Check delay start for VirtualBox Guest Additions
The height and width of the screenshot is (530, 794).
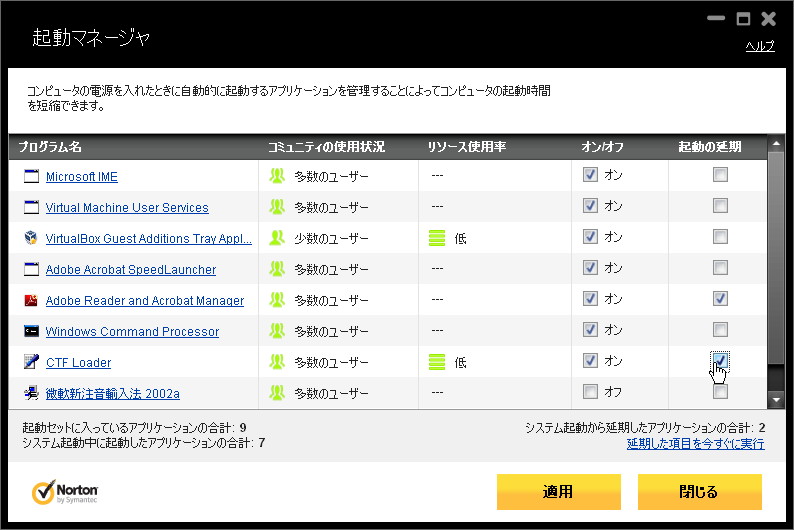[x=720, y=236]
